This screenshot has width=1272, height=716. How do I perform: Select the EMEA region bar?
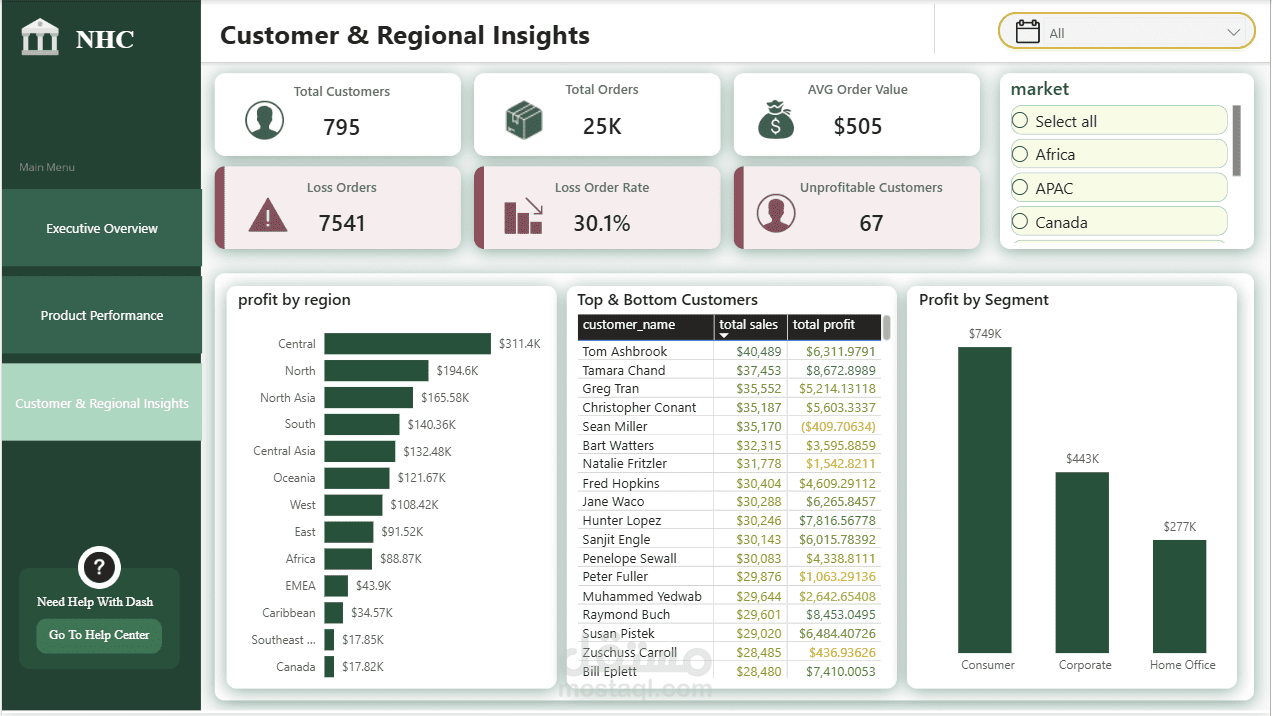tap(337, 586)
